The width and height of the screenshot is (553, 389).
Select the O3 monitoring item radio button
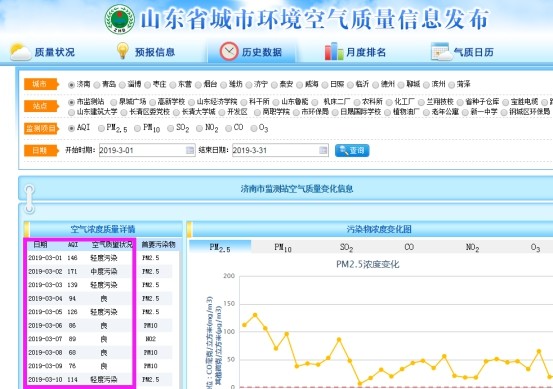click(254, 128)
